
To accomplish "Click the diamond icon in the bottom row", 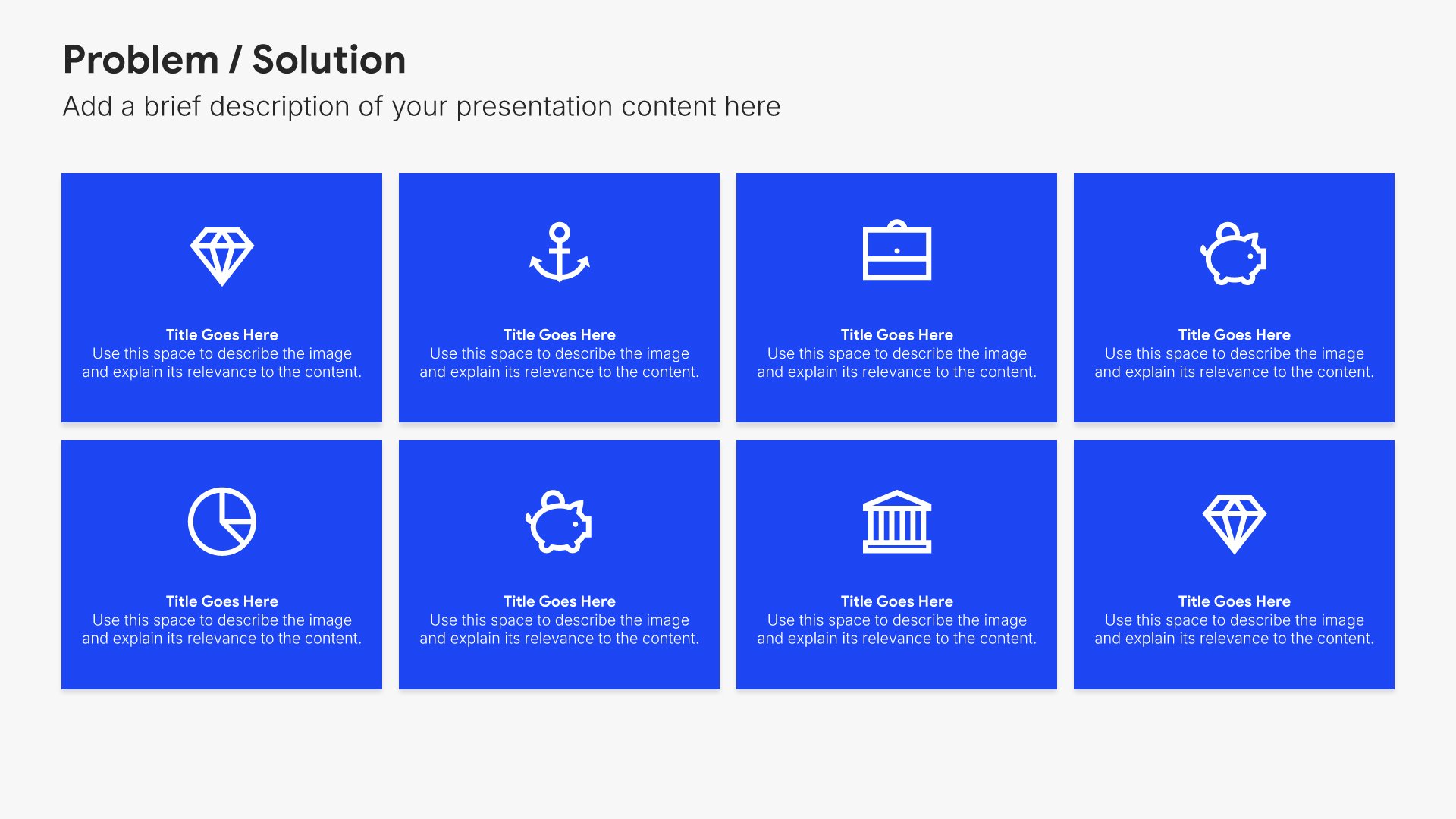I will (x=1235, y=524).
